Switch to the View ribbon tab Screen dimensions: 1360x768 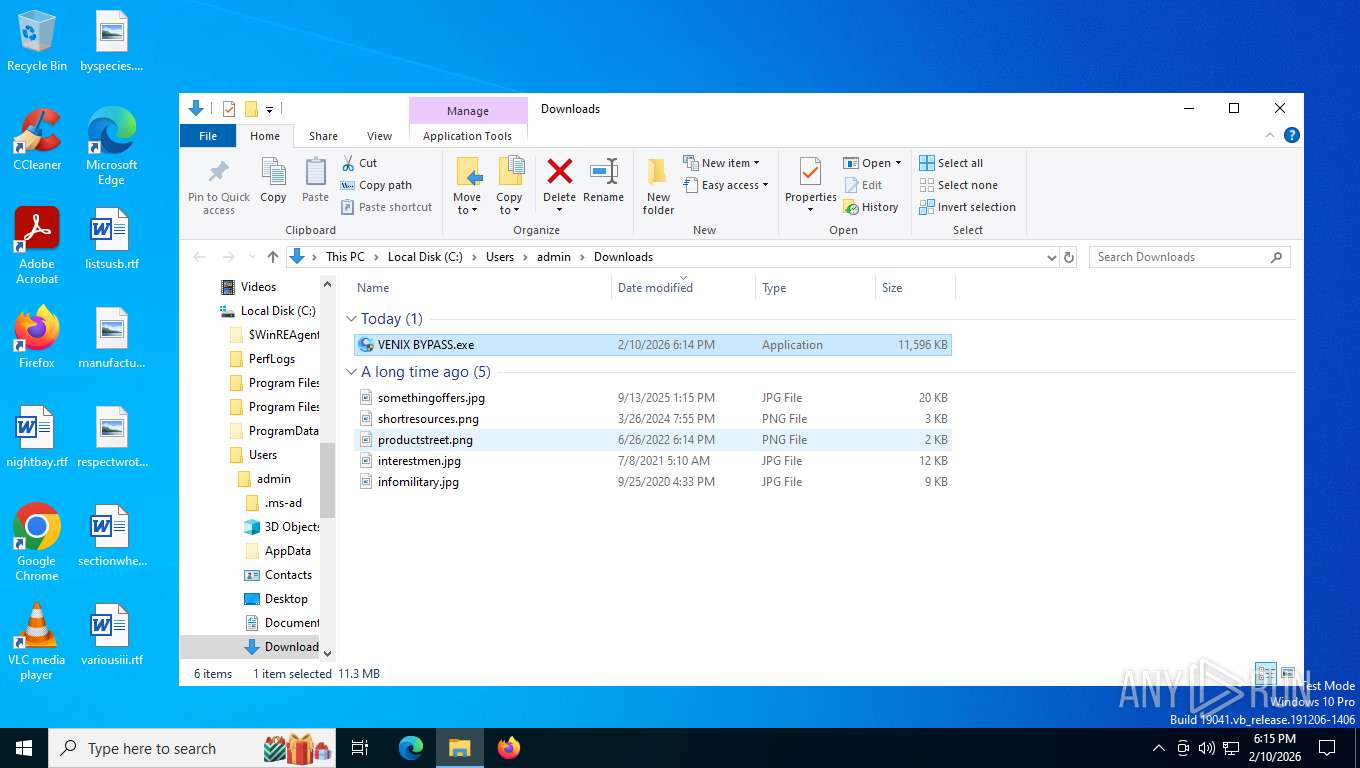coord(379,136)
